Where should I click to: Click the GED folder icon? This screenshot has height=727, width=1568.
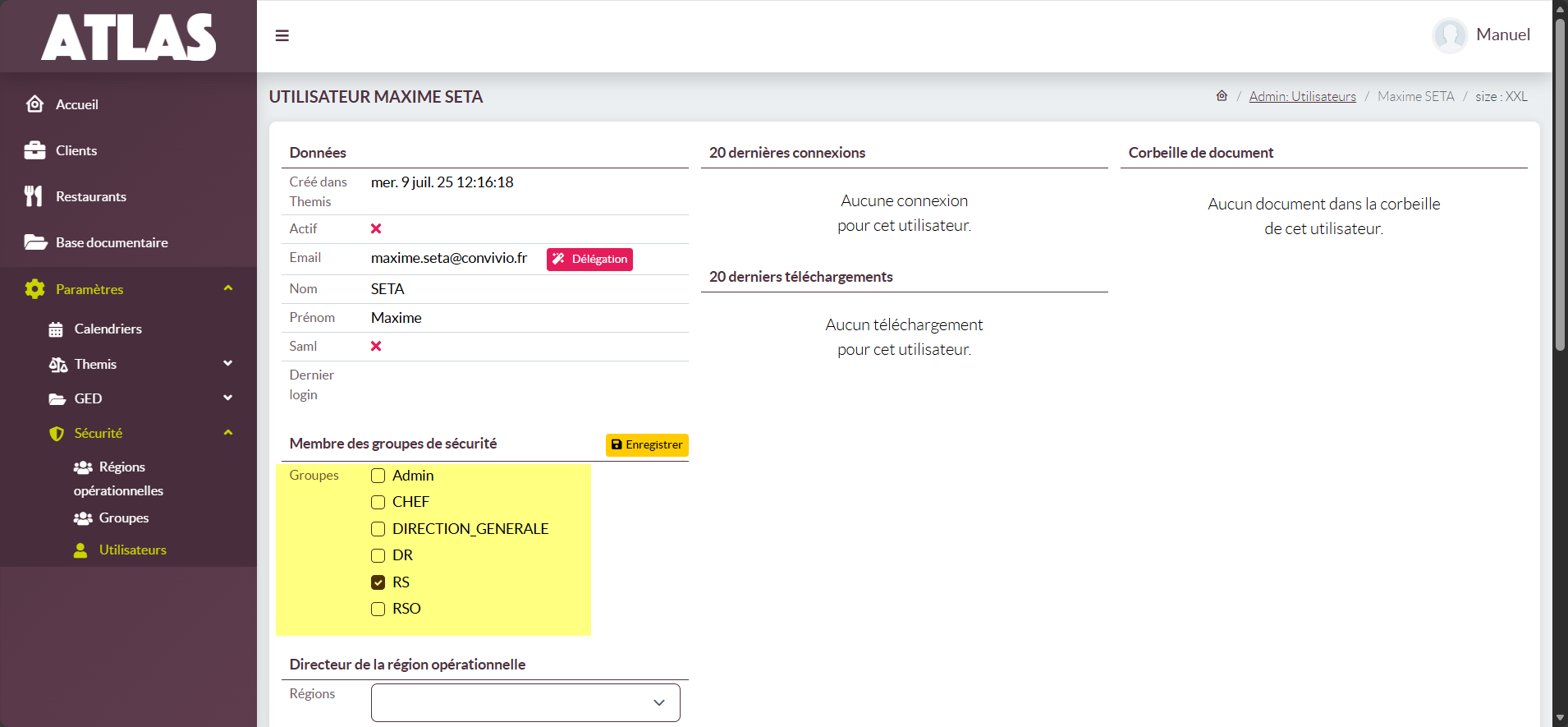coord(57,399)
